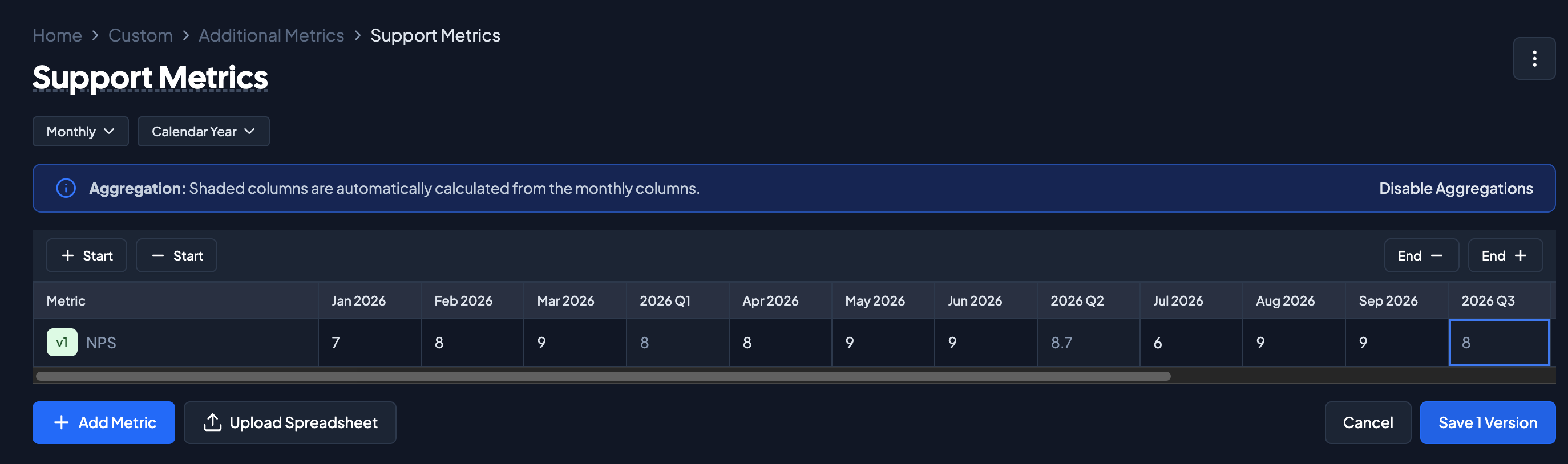The height and width of the screenshot is (464, 1568).
Task: Click the Add Metric button
Action: pyautogui.click(x=103, y=422)
